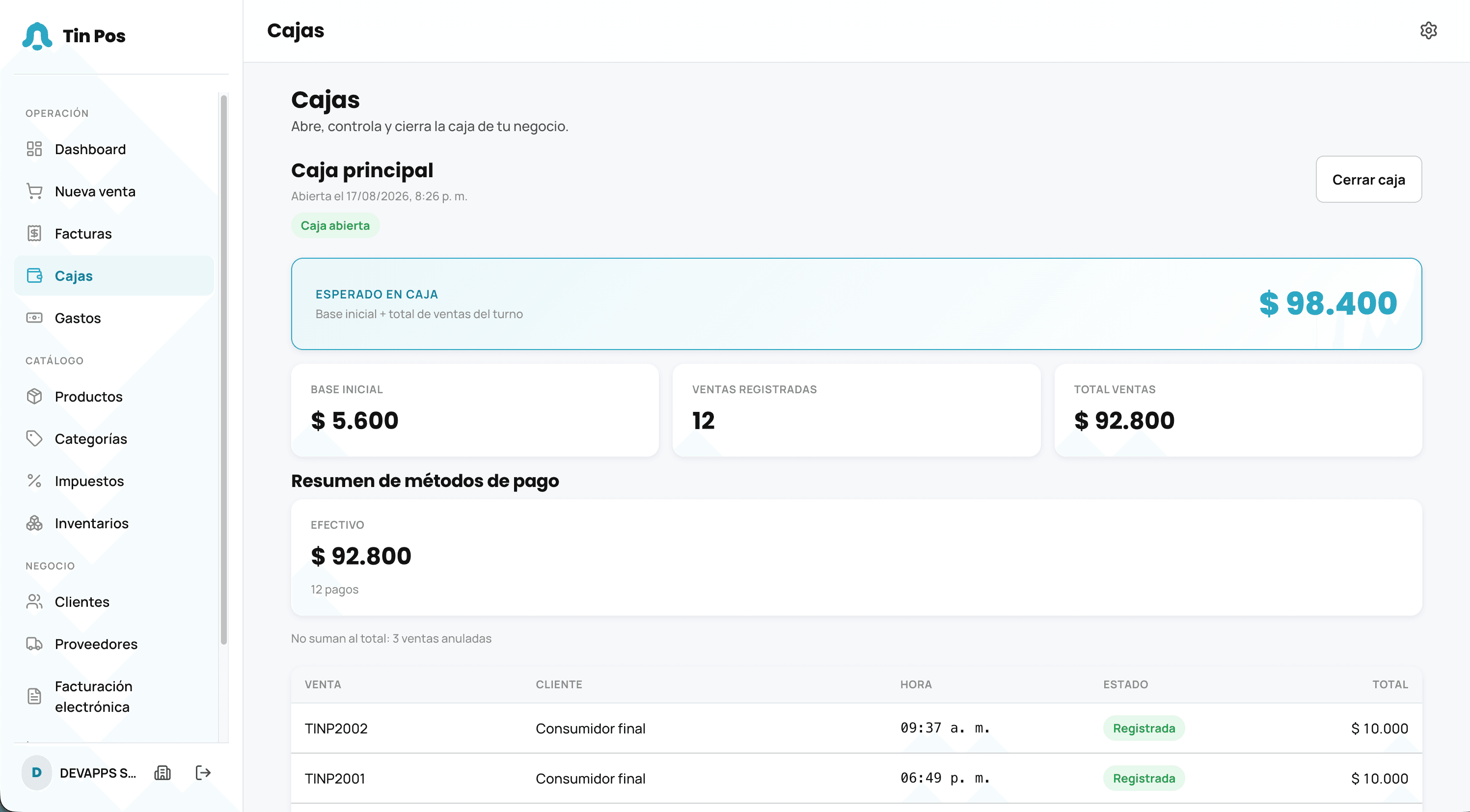
Task: Click the Cerrar caja button
Action: coord(1368,179)
